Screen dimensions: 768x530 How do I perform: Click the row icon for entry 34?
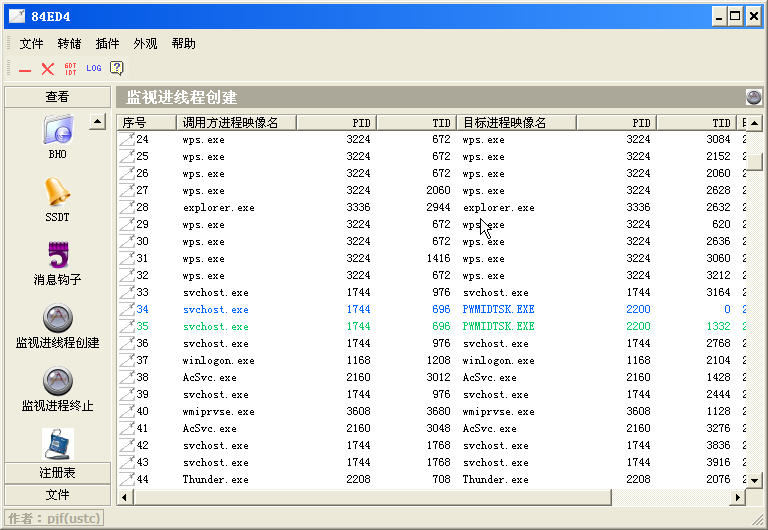tap(127, 309)
